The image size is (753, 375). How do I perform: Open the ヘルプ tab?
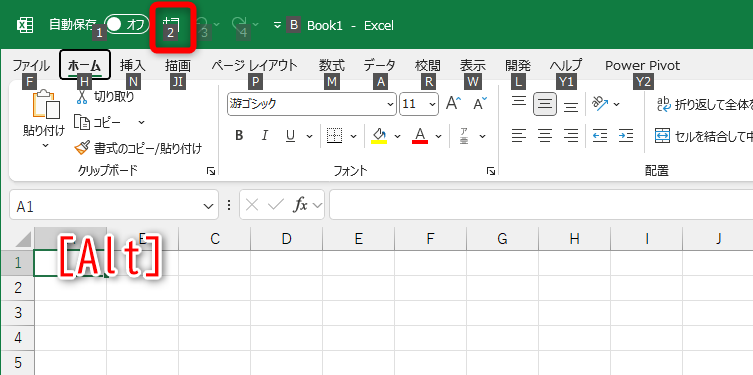pyautogui.click(x=566, y=65)
